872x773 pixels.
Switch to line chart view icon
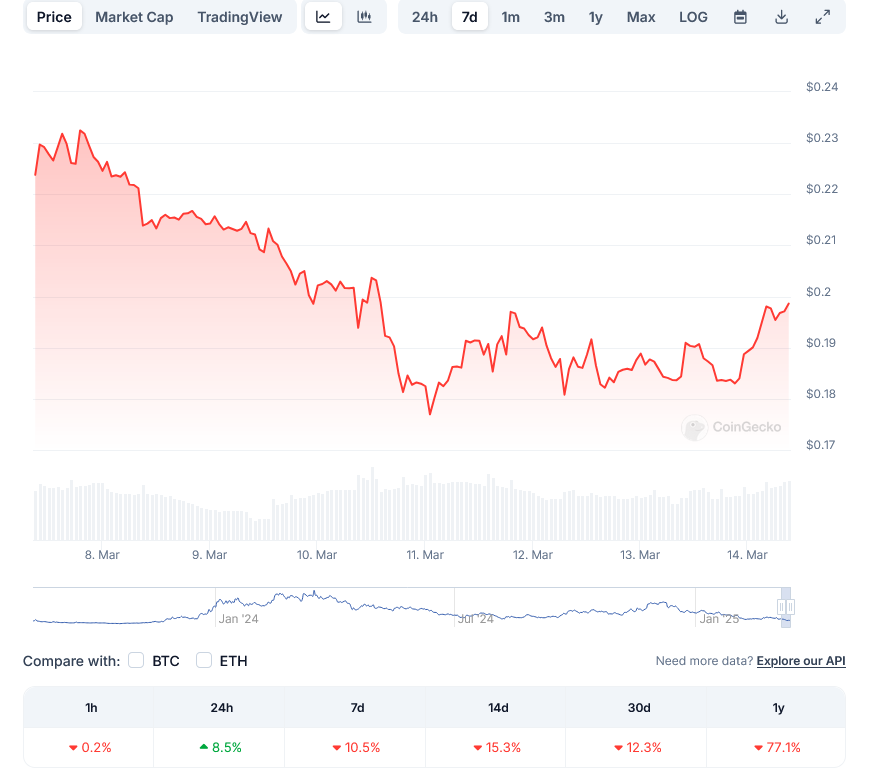click(323, 17)
